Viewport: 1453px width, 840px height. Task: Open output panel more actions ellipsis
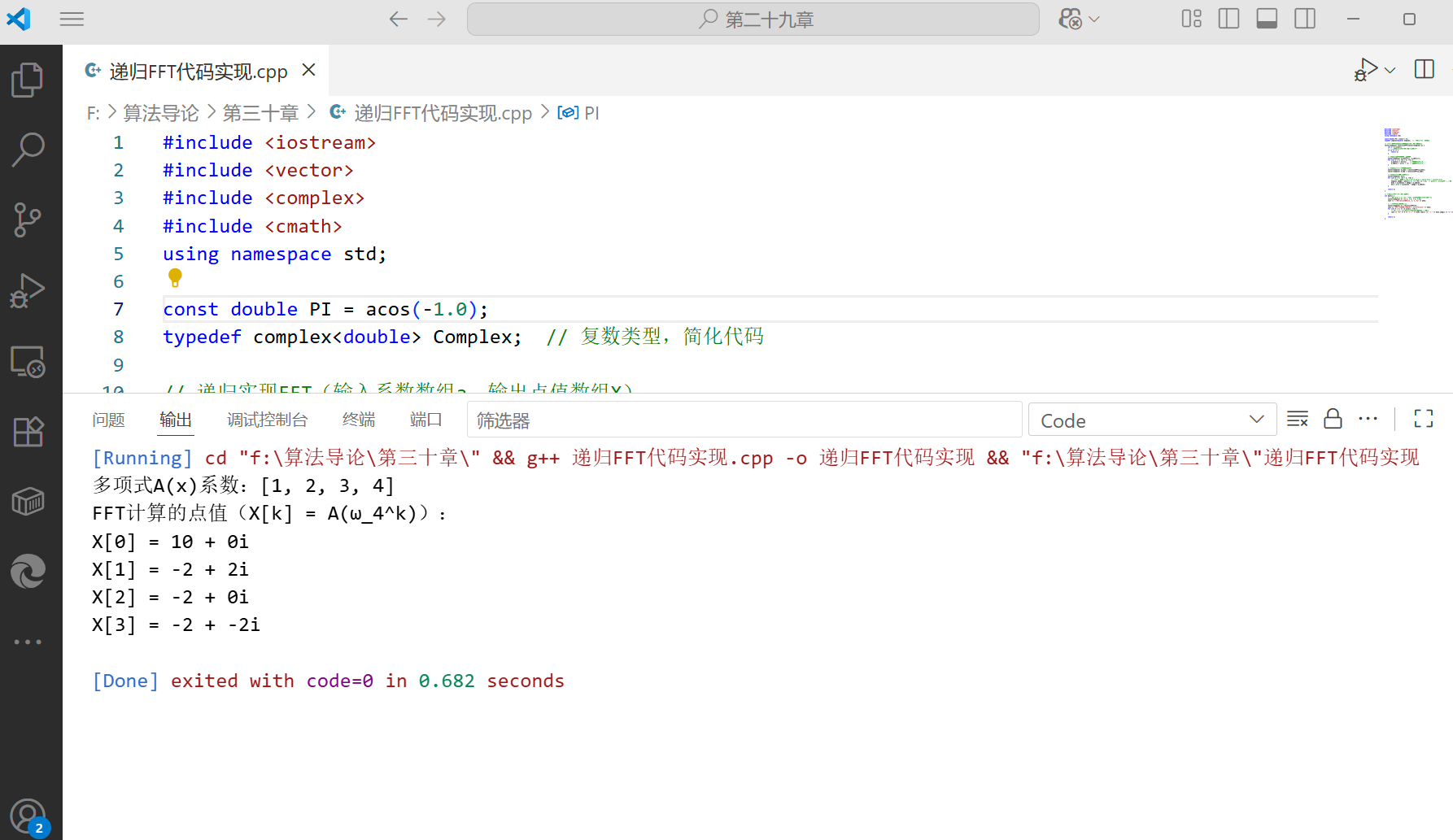1368,419
